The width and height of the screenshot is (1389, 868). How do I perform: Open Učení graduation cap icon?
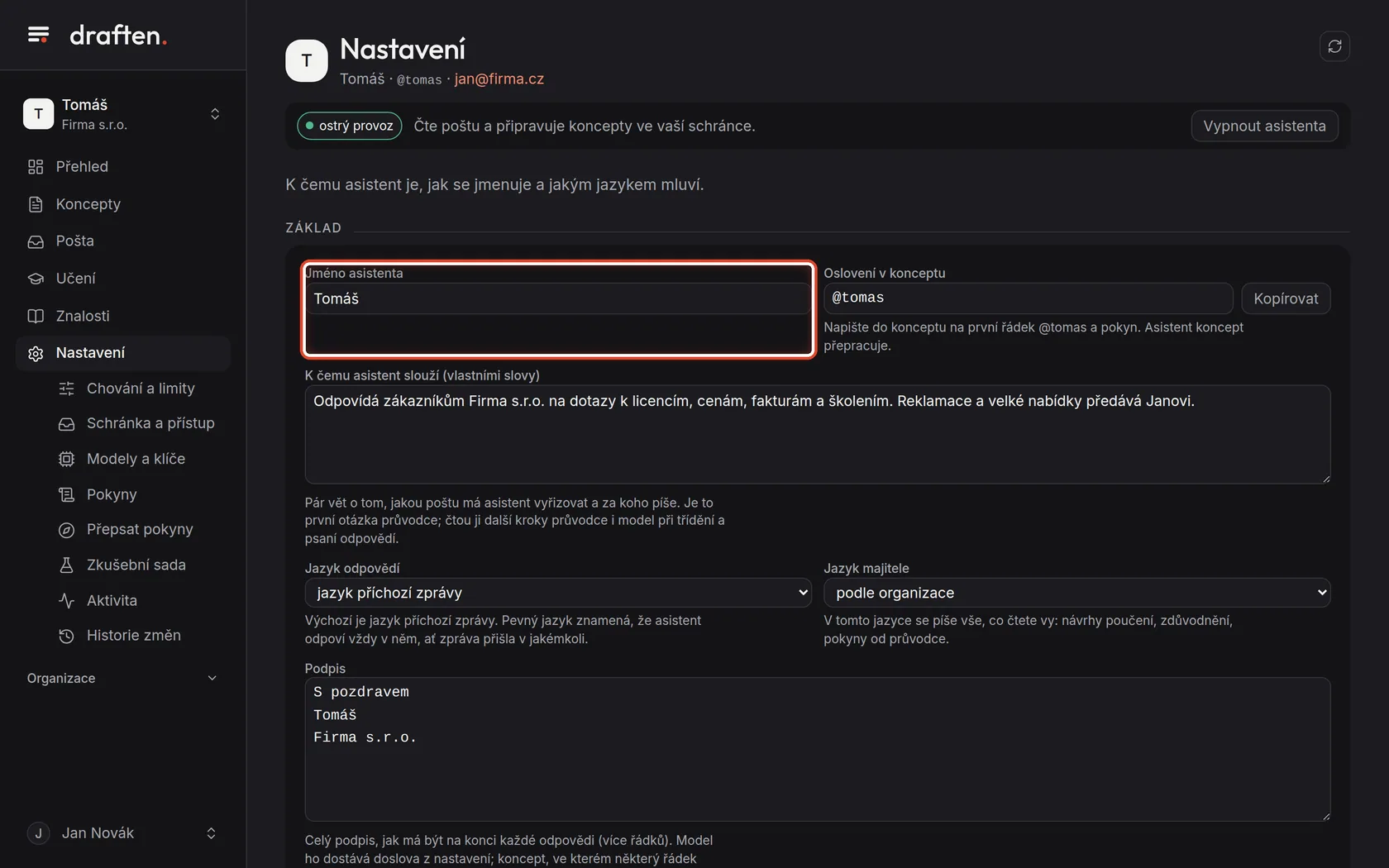(36, 279)
